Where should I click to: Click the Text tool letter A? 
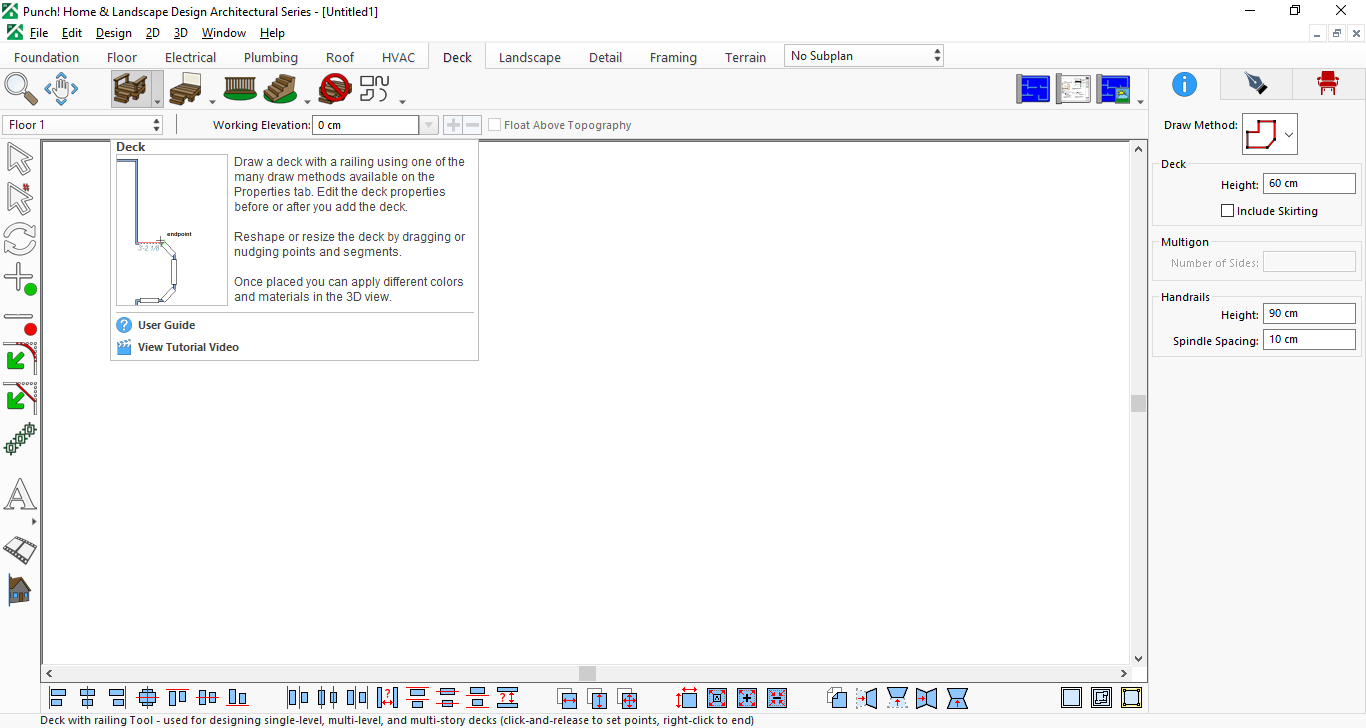click(x=20, y=495)
